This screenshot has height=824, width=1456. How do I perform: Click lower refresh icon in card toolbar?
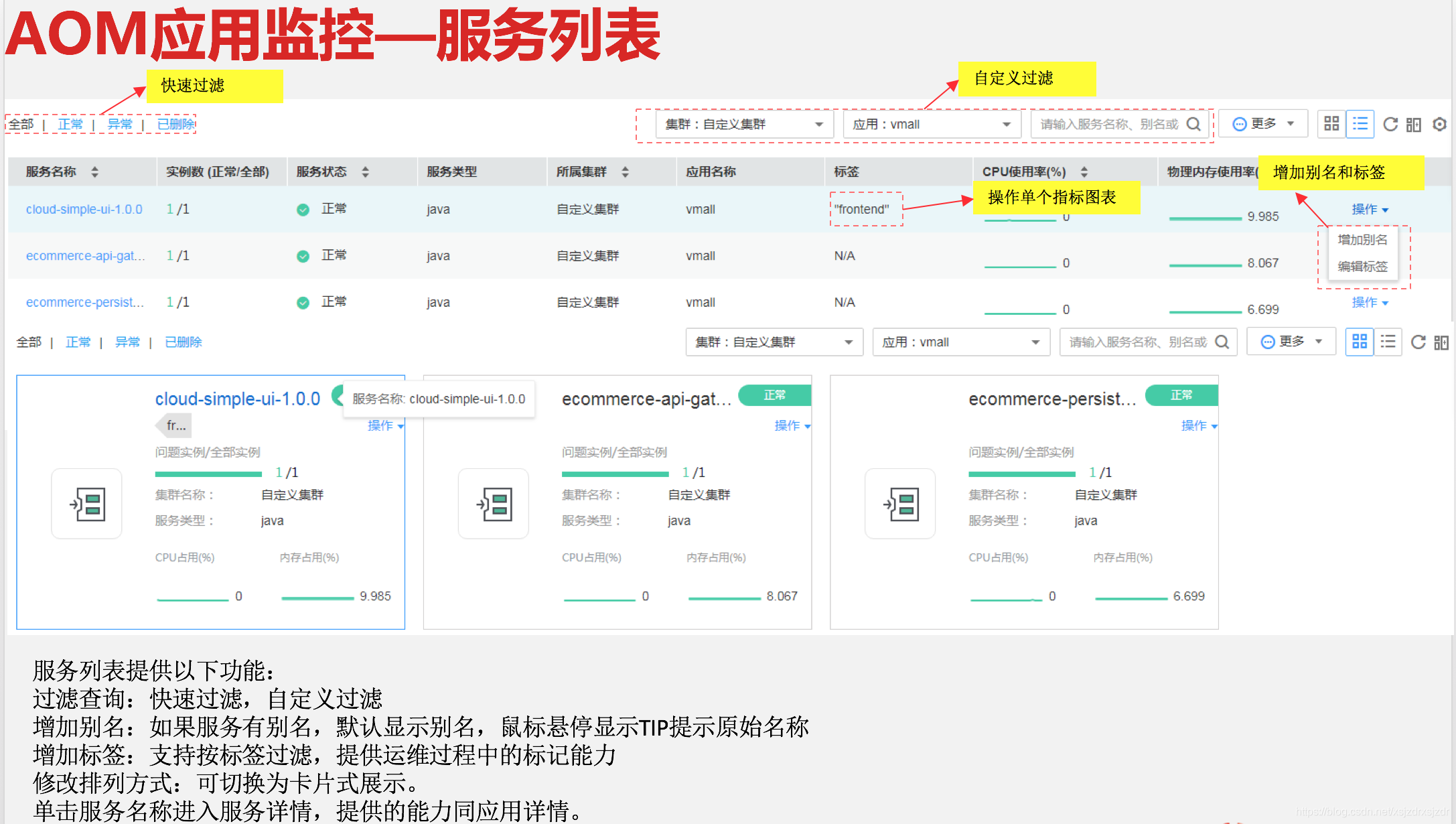point(1418,342)
